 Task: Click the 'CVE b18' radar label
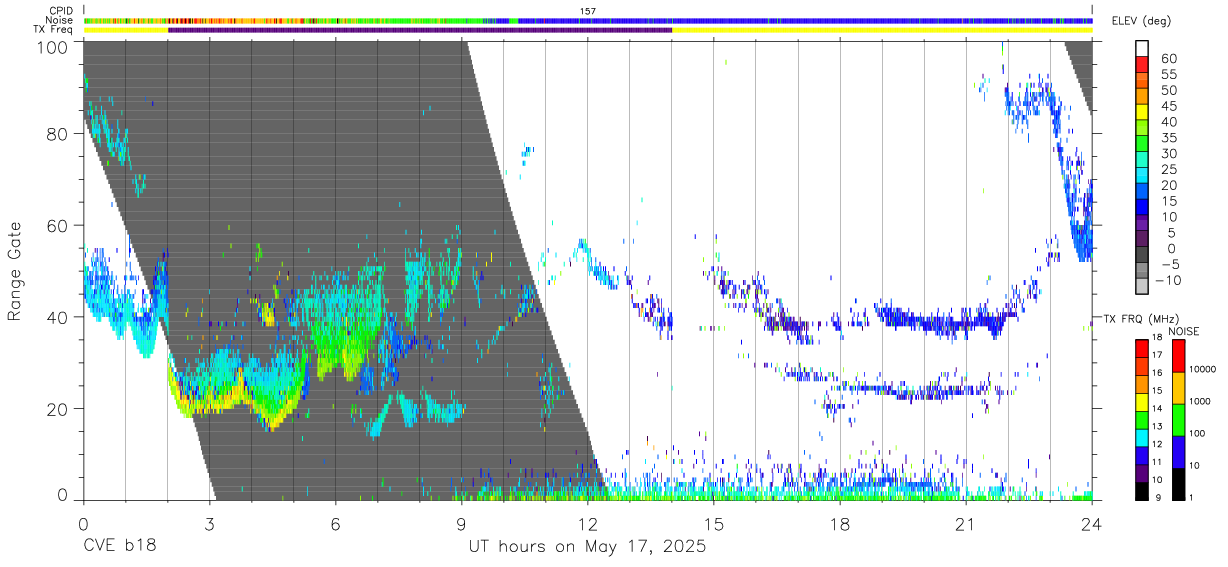pos(119,547)
